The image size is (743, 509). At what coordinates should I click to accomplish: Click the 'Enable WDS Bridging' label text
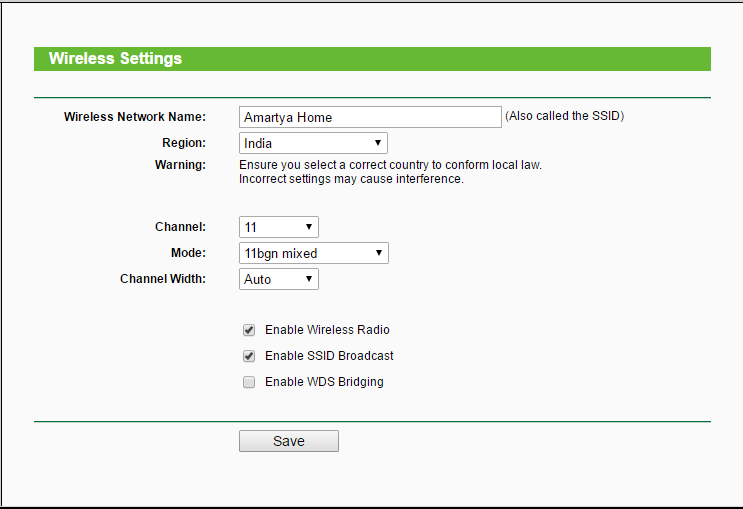325,382
